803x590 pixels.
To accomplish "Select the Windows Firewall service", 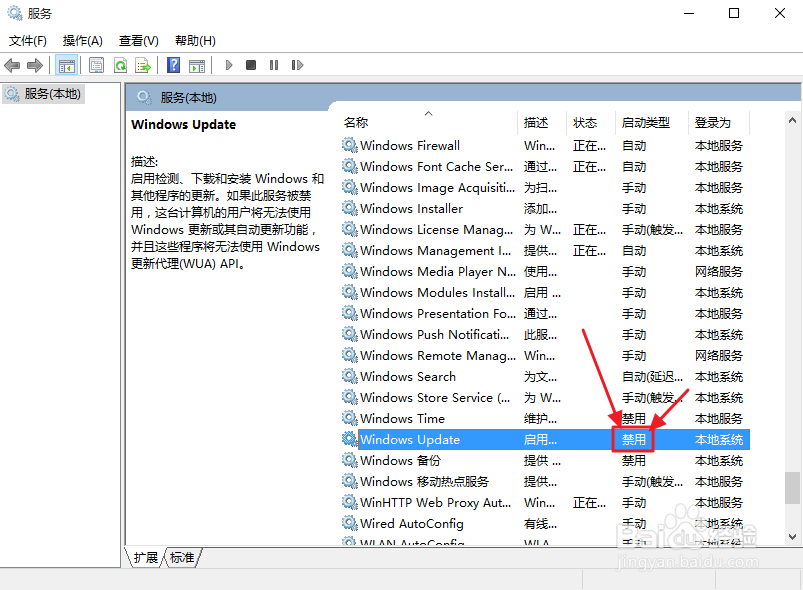I will 545,145.
